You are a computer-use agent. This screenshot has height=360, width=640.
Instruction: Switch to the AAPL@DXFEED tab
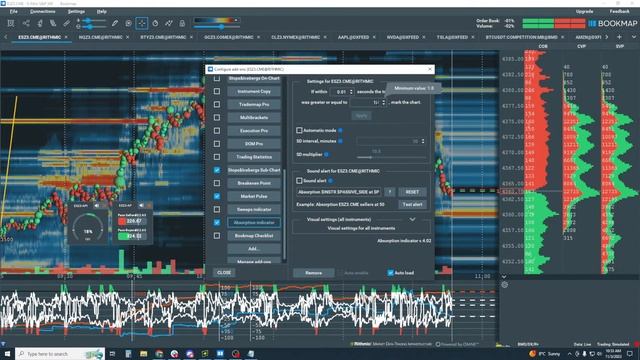353,37
